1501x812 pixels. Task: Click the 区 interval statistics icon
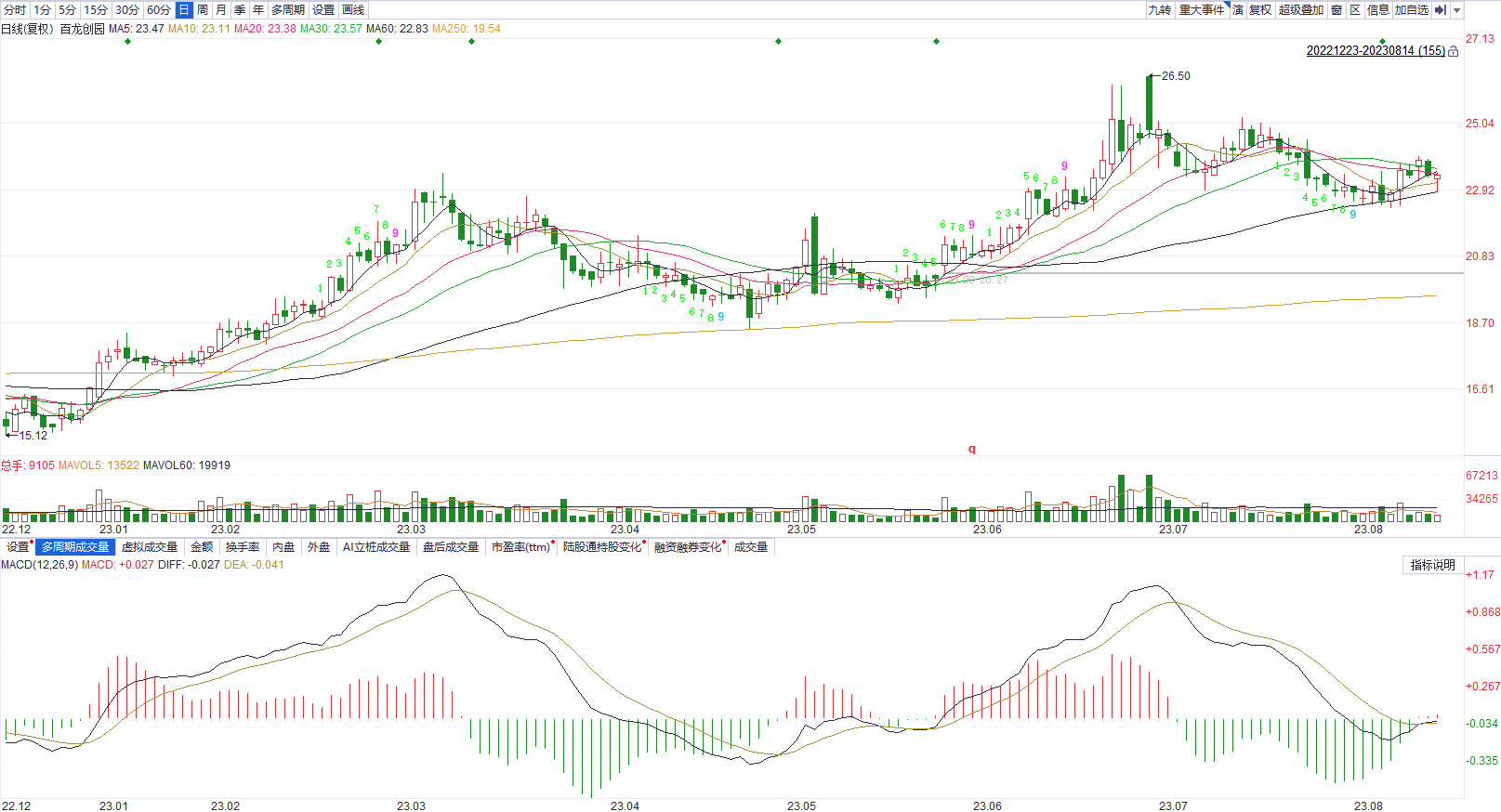[1355, 9]
